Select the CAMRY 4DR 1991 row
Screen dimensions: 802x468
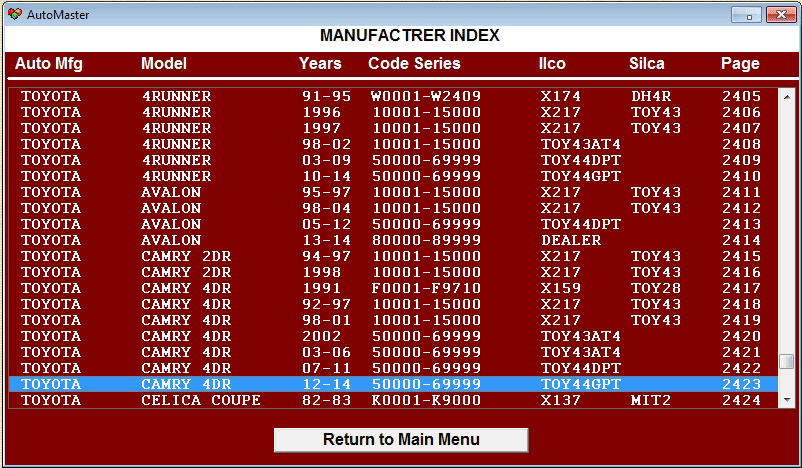pyautogui.click(x=393, y=288)
